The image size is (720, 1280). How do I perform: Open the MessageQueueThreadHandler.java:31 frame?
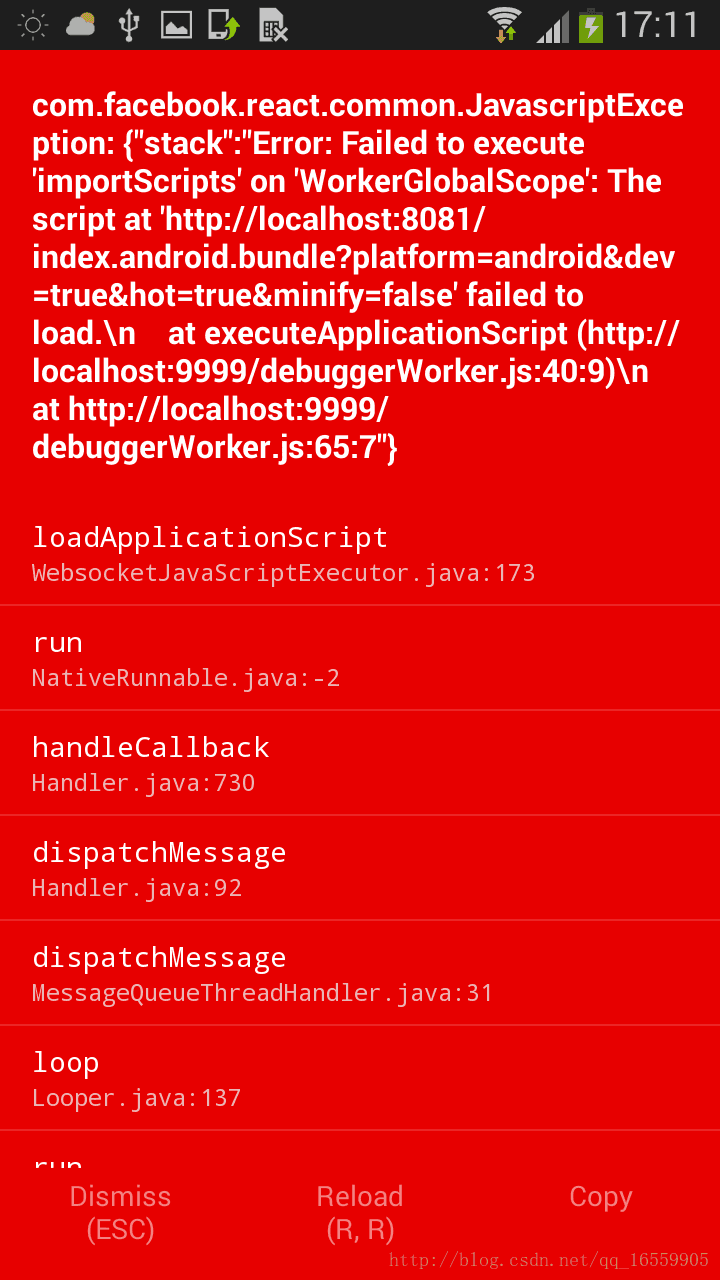click(360, 973)
